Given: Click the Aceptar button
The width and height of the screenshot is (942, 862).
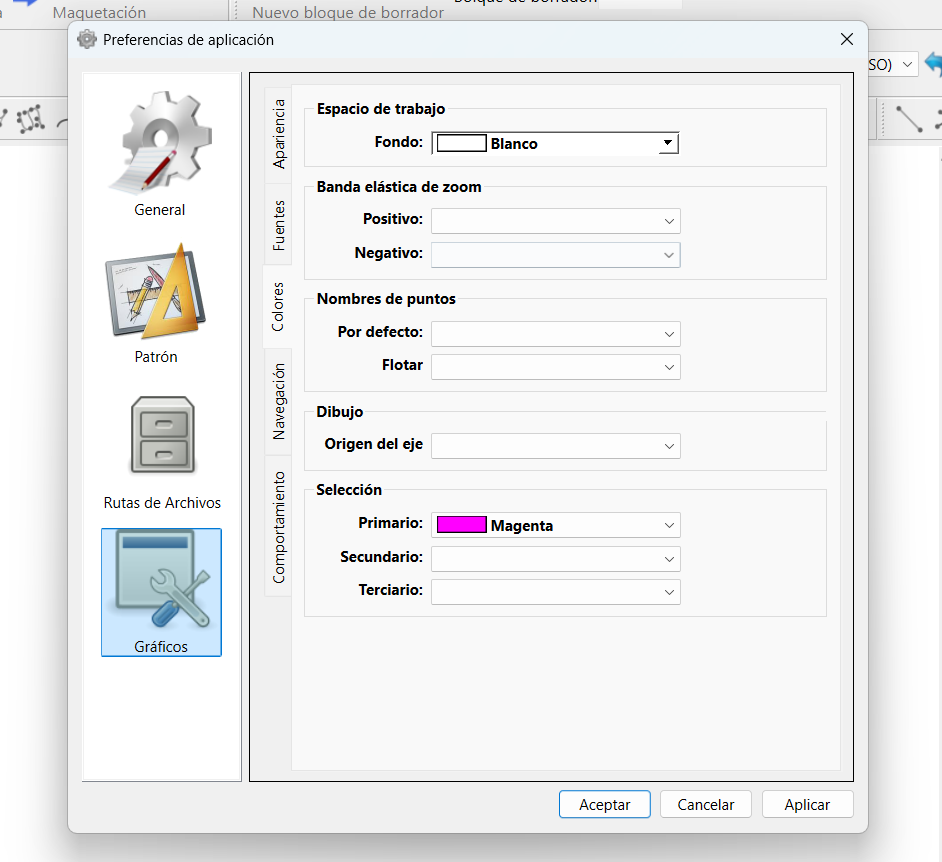Looking at the screenshot, I should coord(604,805).
